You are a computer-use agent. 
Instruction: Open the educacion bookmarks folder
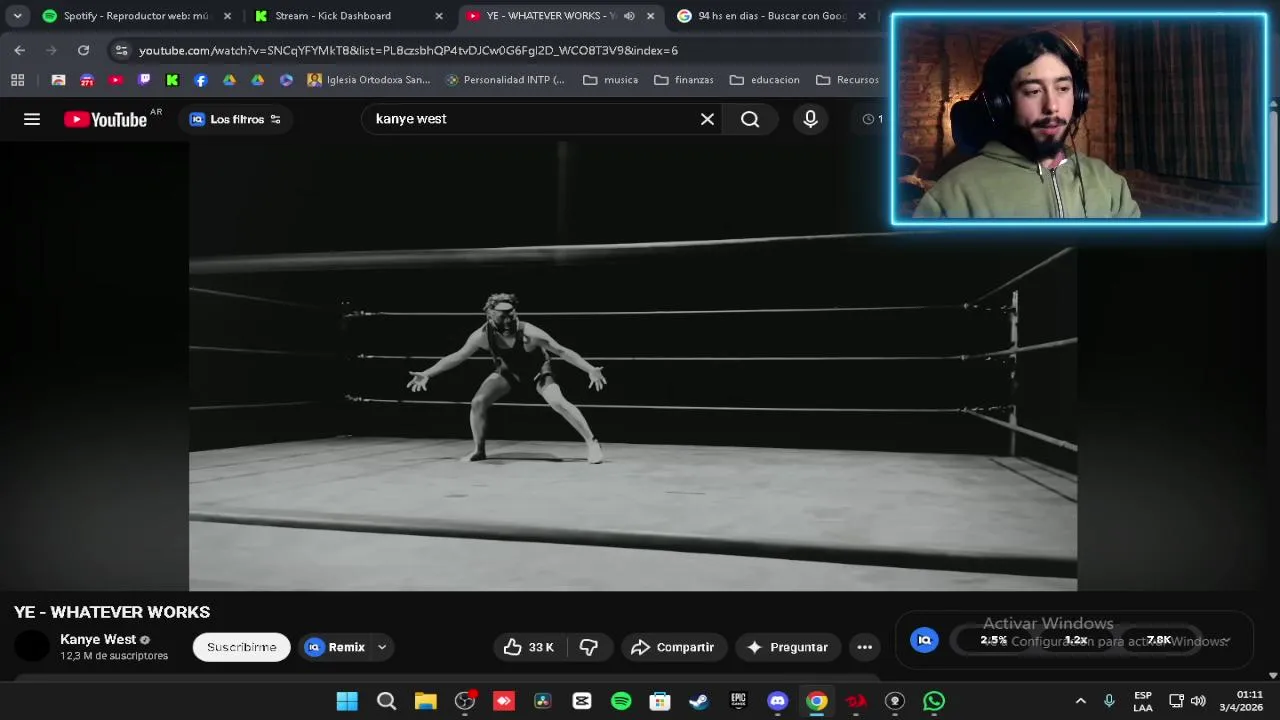tap(765, 80)
